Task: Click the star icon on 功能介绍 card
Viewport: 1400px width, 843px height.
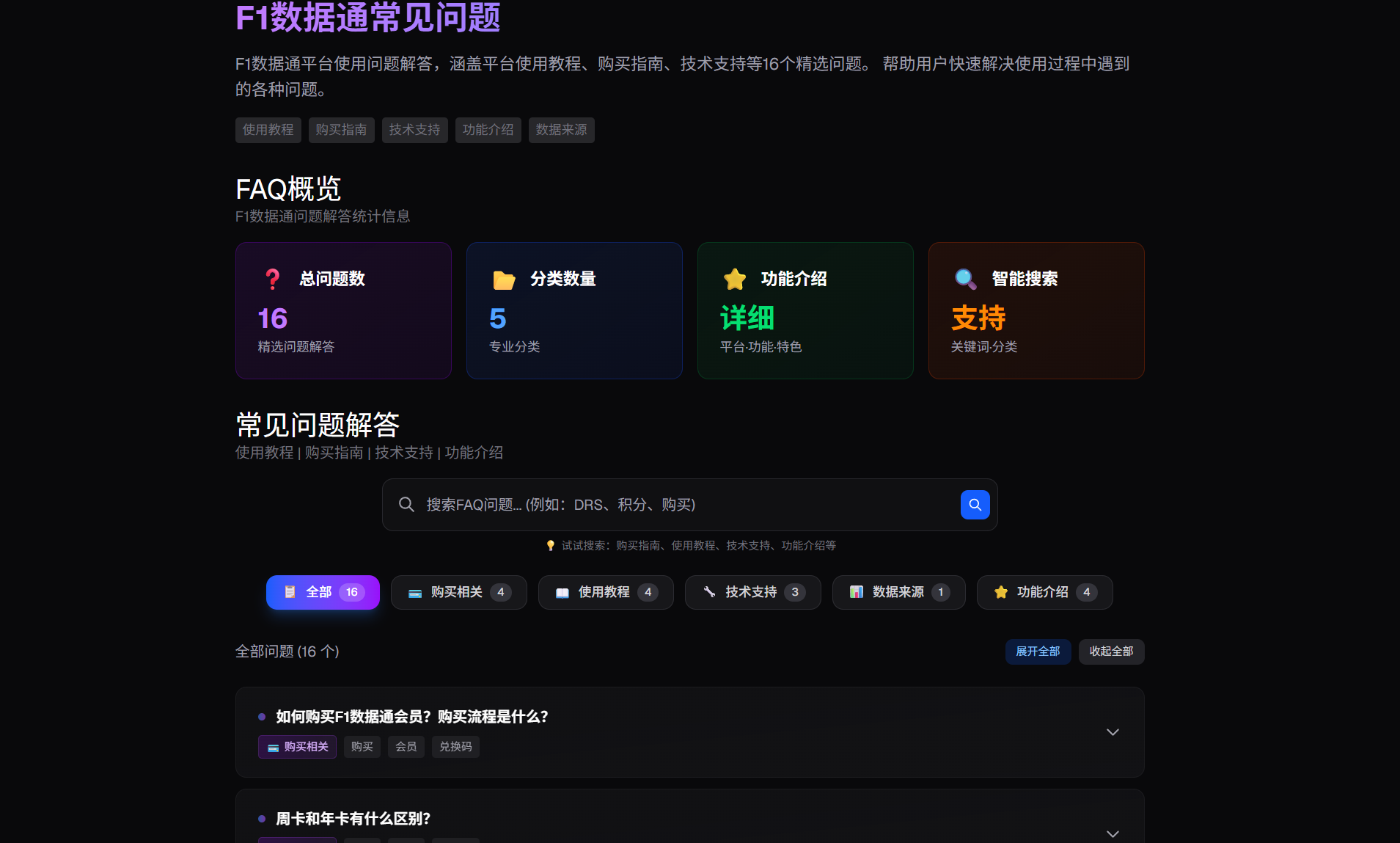Action: 734,279
